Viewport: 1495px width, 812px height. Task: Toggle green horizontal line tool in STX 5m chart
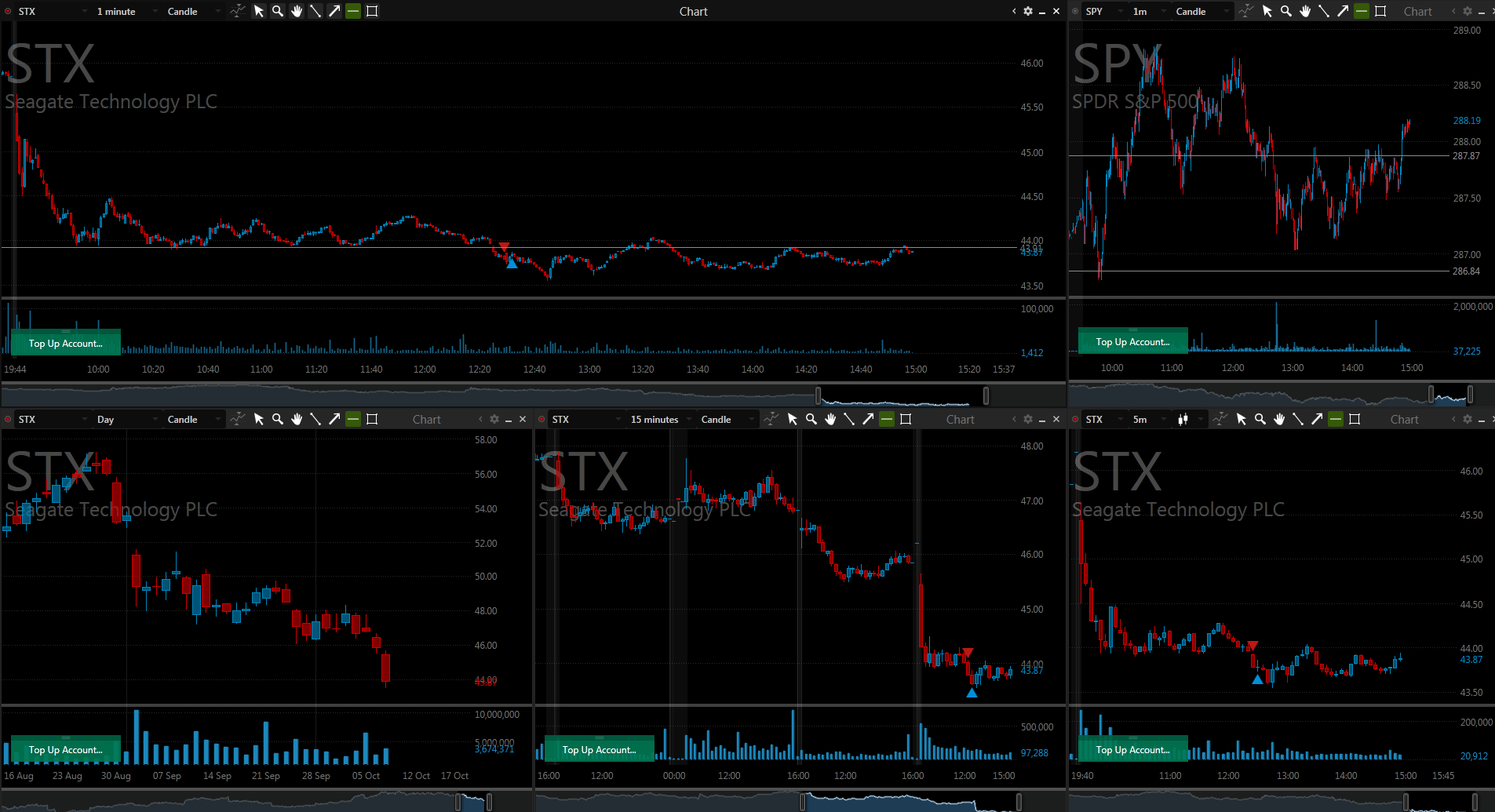click(x=1336, y=419)
